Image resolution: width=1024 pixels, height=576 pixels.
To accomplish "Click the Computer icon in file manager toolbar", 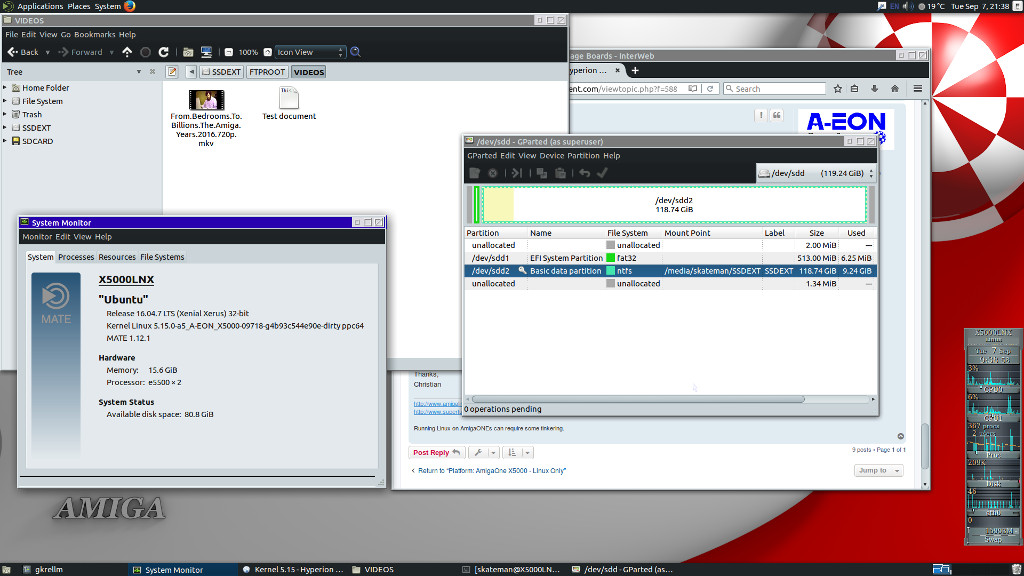I will point(206,52).
